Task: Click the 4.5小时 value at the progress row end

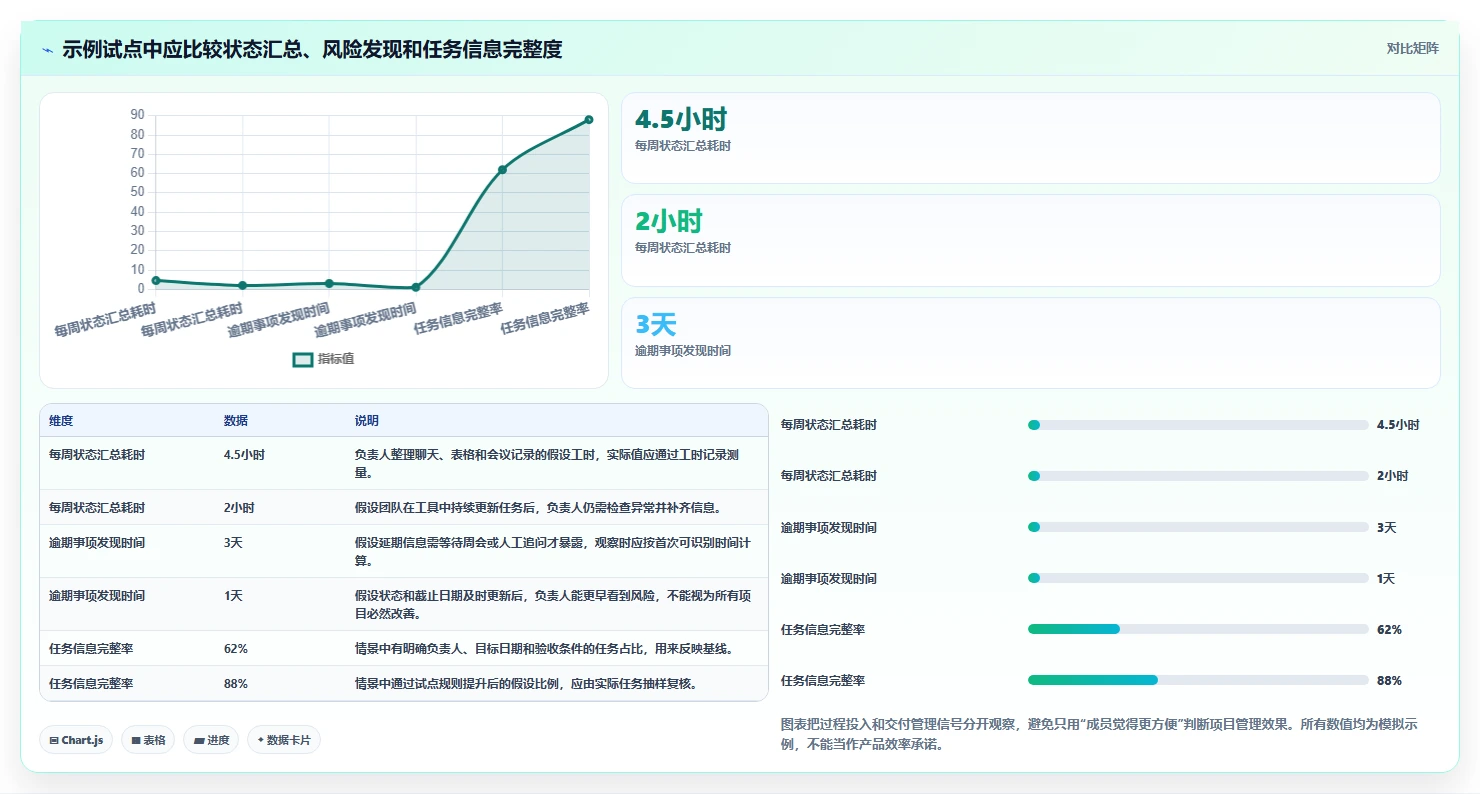Action: tap(1398, 425)
